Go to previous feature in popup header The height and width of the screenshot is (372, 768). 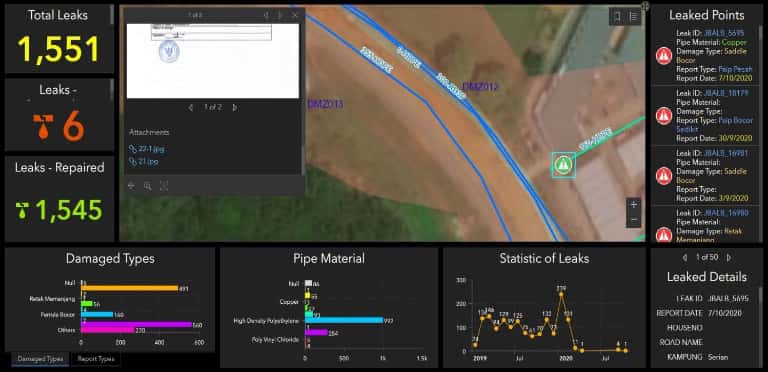coord(265,16)
